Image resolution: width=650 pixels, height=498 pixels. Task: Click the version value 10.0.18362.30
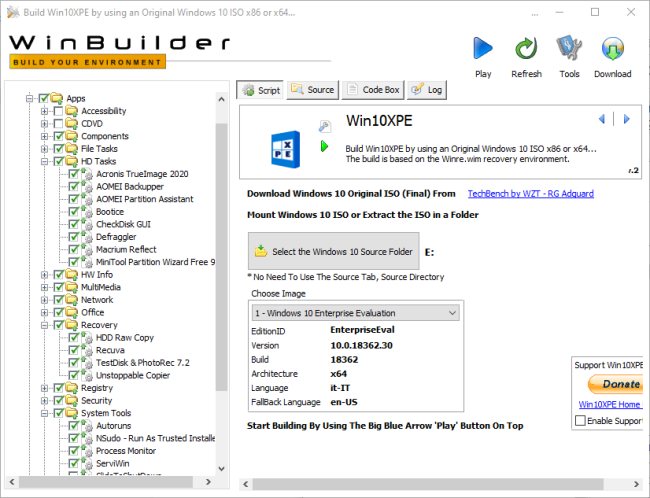pyautogui.click(x=361, y=345)
